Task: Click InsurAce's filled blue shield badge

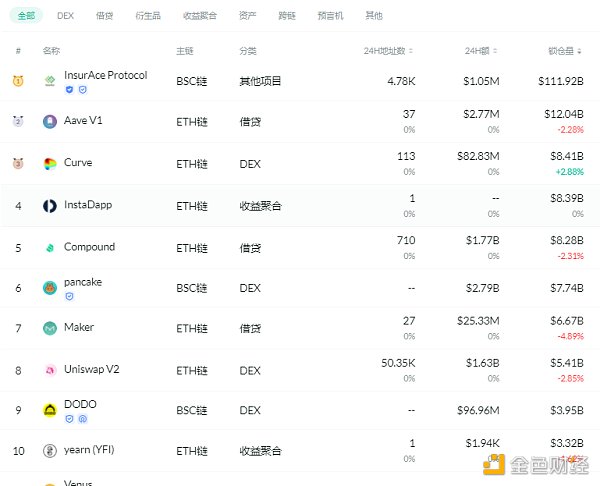Action: [x=69, y=90]
